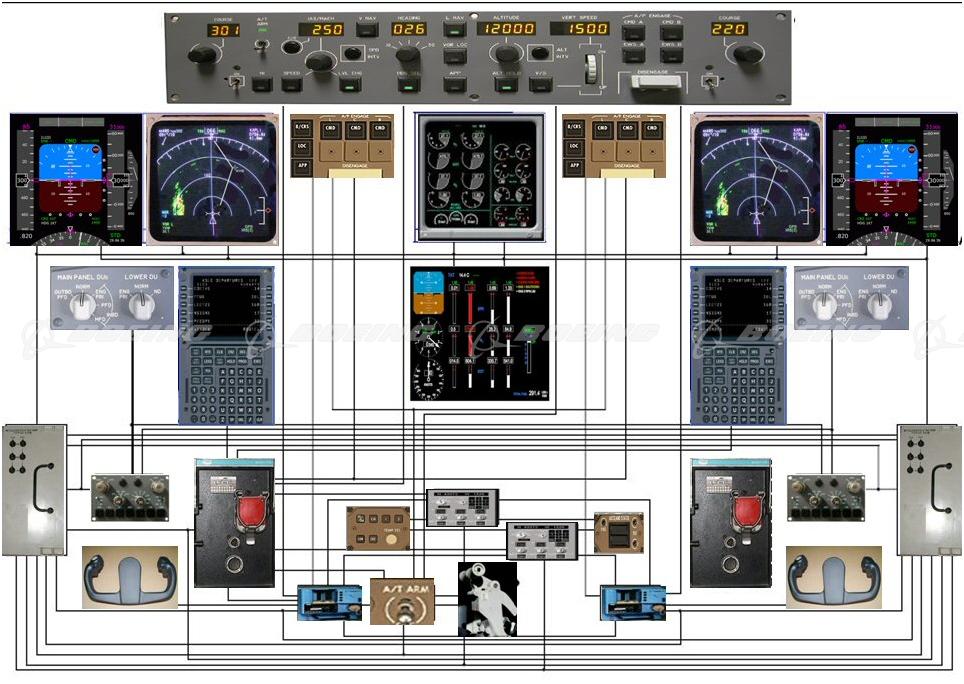964x684 pixels.
Task: Toggle the left flight director switch
Action: pyautogui.click(x=233, y=82)
